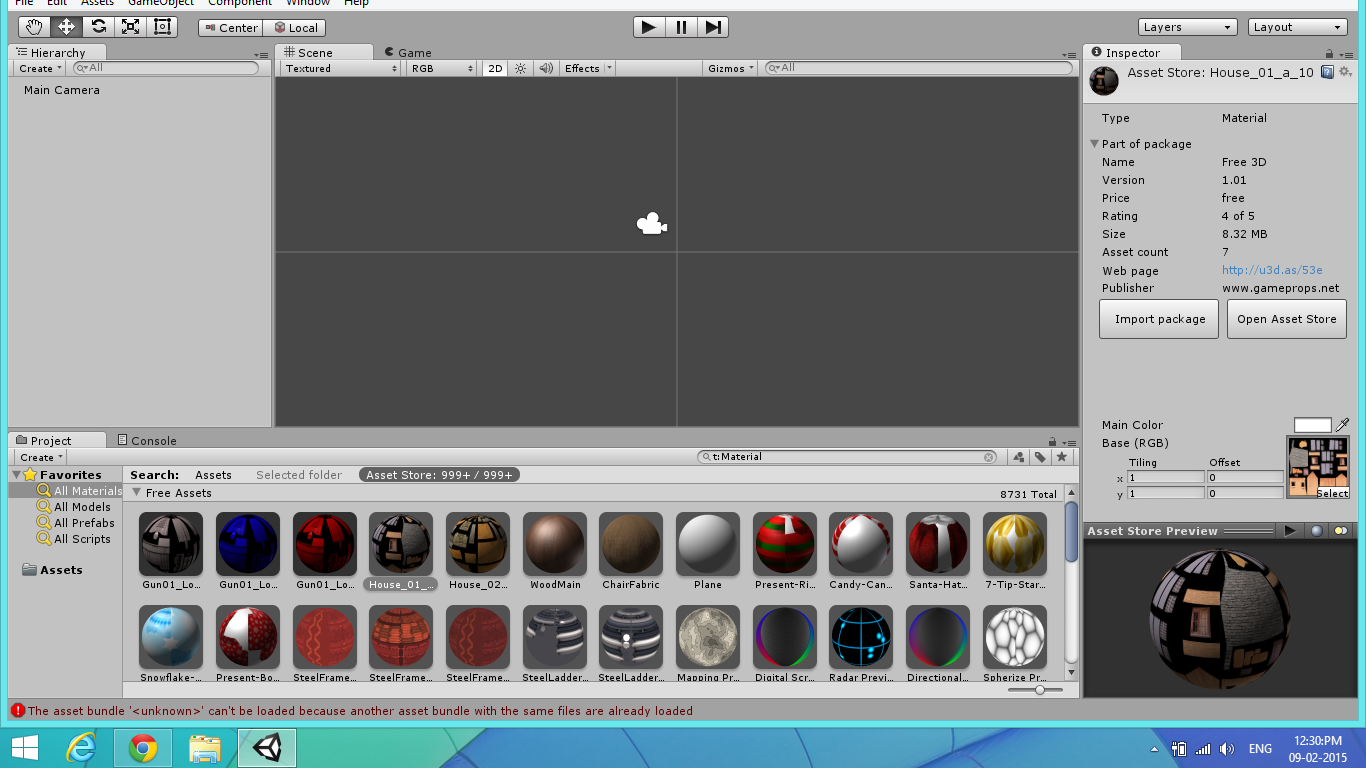Screen dimensions: 1366x768
Task: Pick Main Color with the eyedropper
Action: pos(1343,425)
